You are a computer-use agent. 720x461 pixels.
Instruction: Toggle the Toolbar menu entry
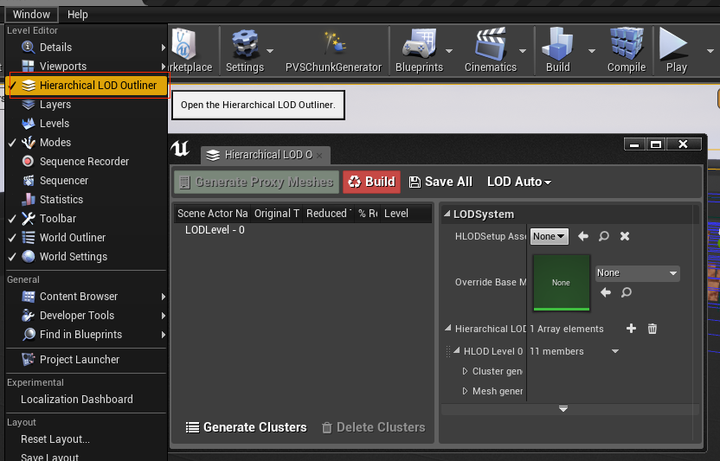point(86,219)
